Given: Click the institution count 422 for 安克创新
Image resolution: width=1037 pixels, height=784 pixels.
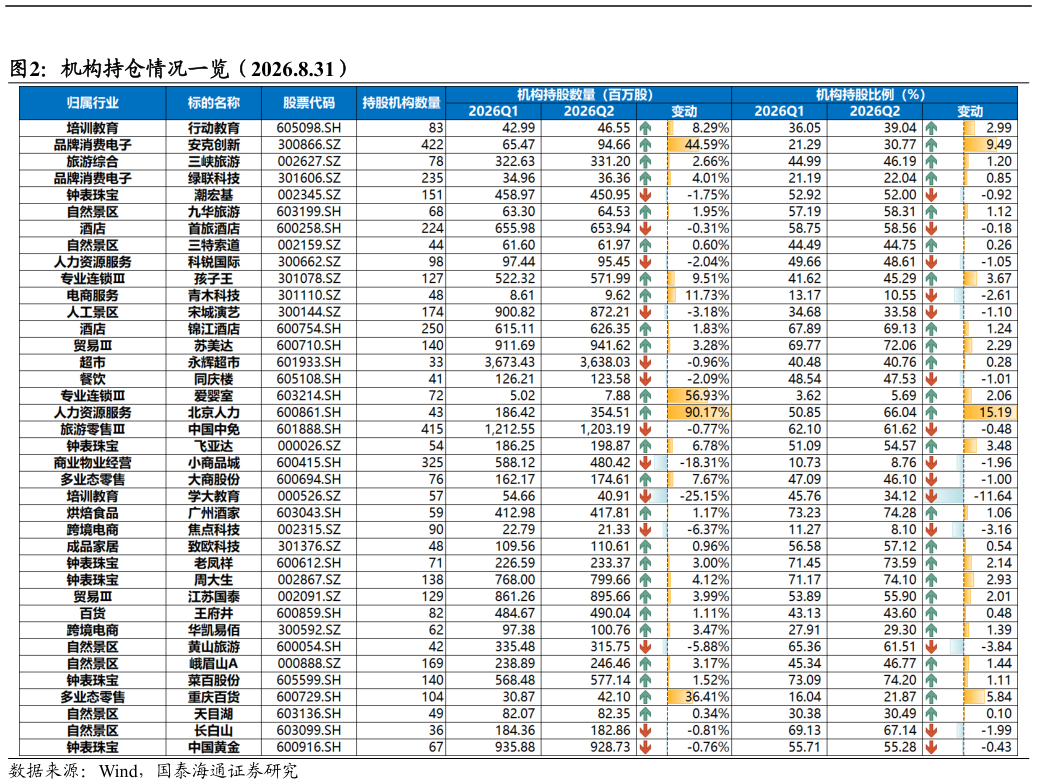Looking at the screenshot, I should pos(432,145).
